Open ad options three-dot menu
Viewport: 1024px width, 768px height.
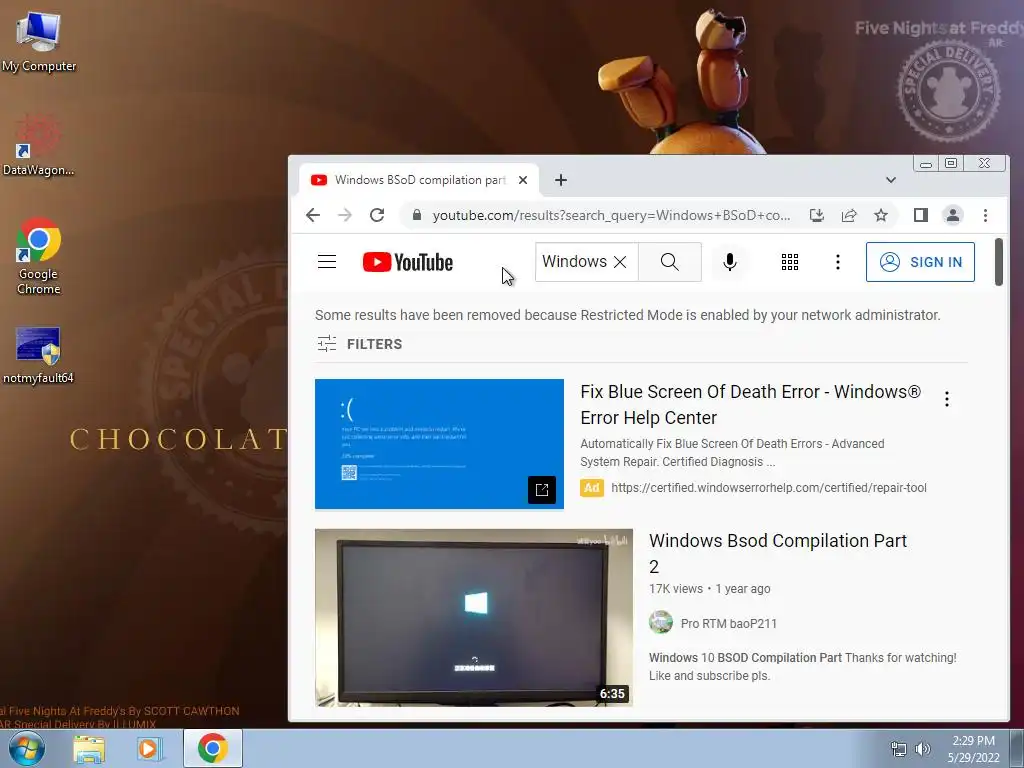[947, 399]
